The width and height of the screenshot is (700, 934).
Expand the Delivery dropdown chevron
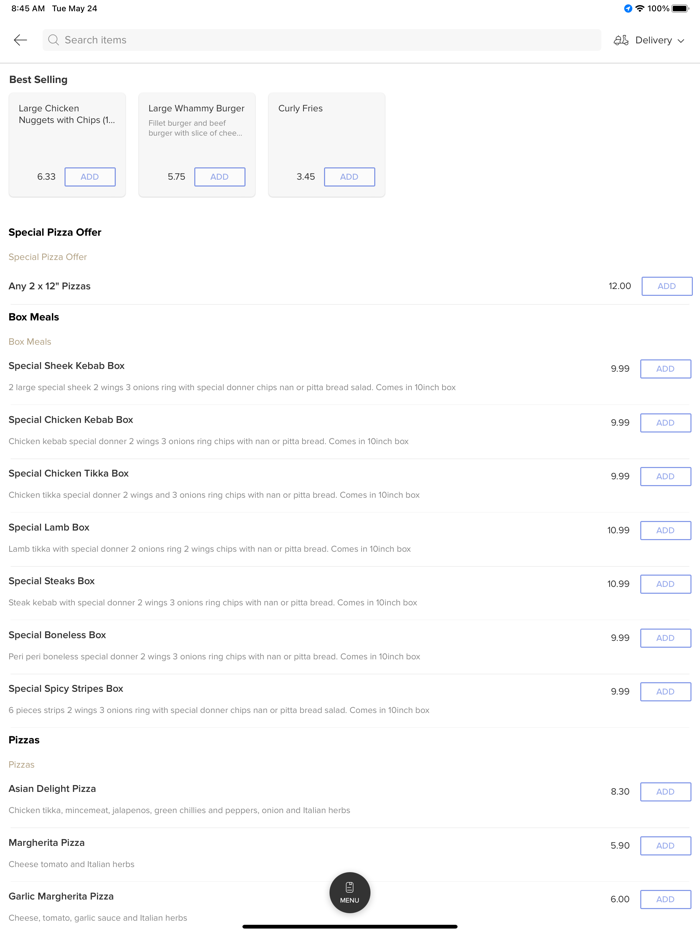pyautogui.click(x=681, y=41)
